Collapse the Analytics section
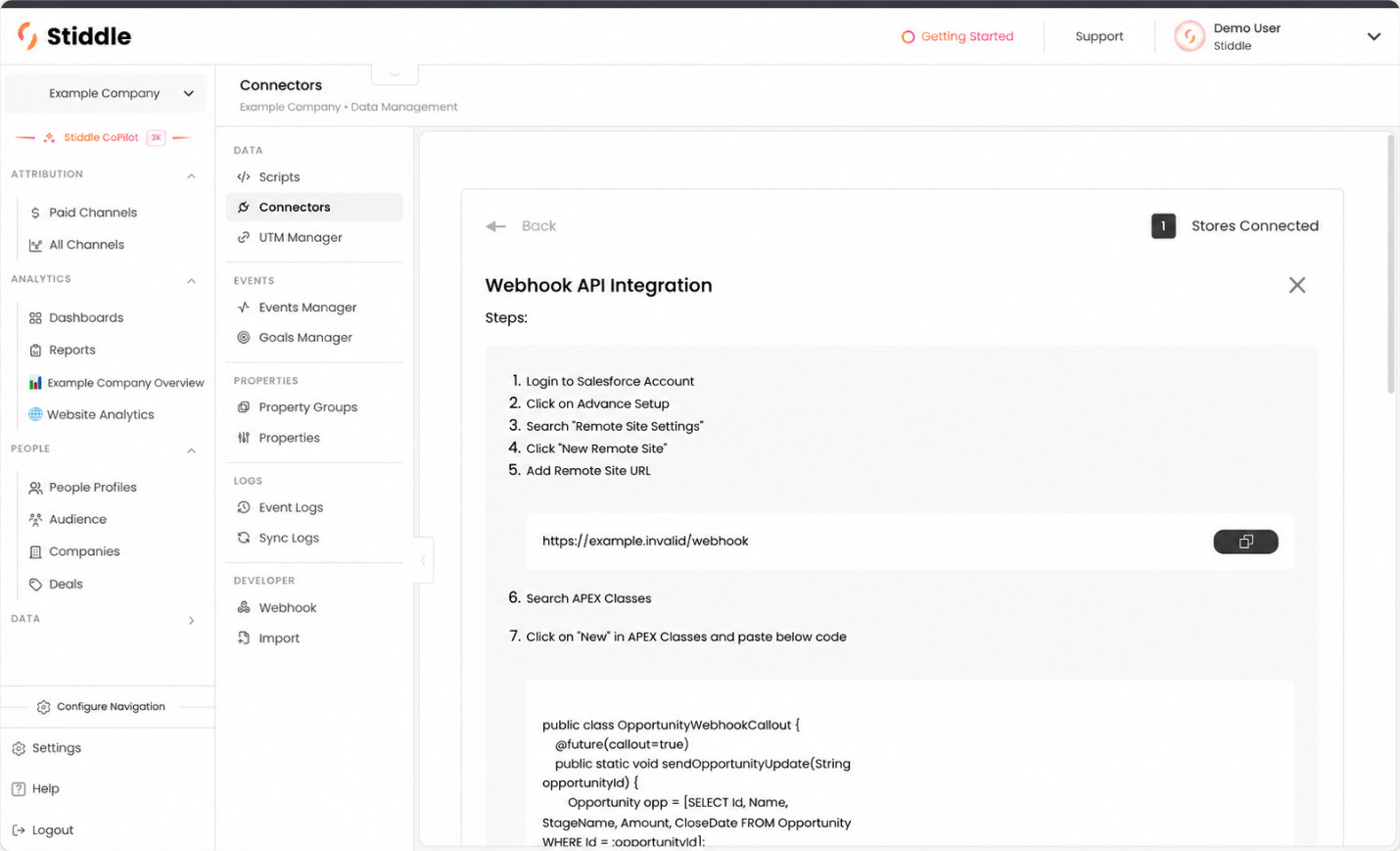Screen dimensions: 1400x851 pyautogui.click(x=192, y=280)
